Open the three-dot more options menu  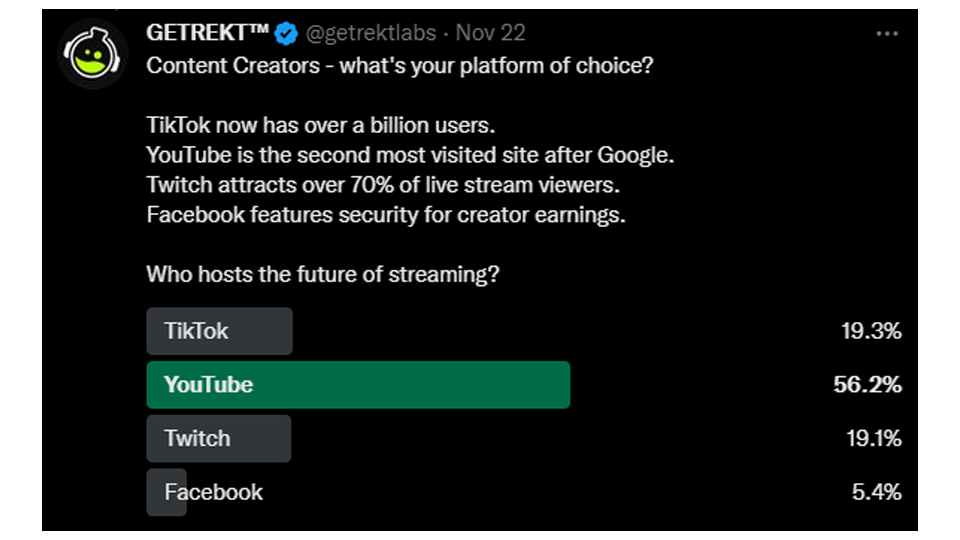886,34
